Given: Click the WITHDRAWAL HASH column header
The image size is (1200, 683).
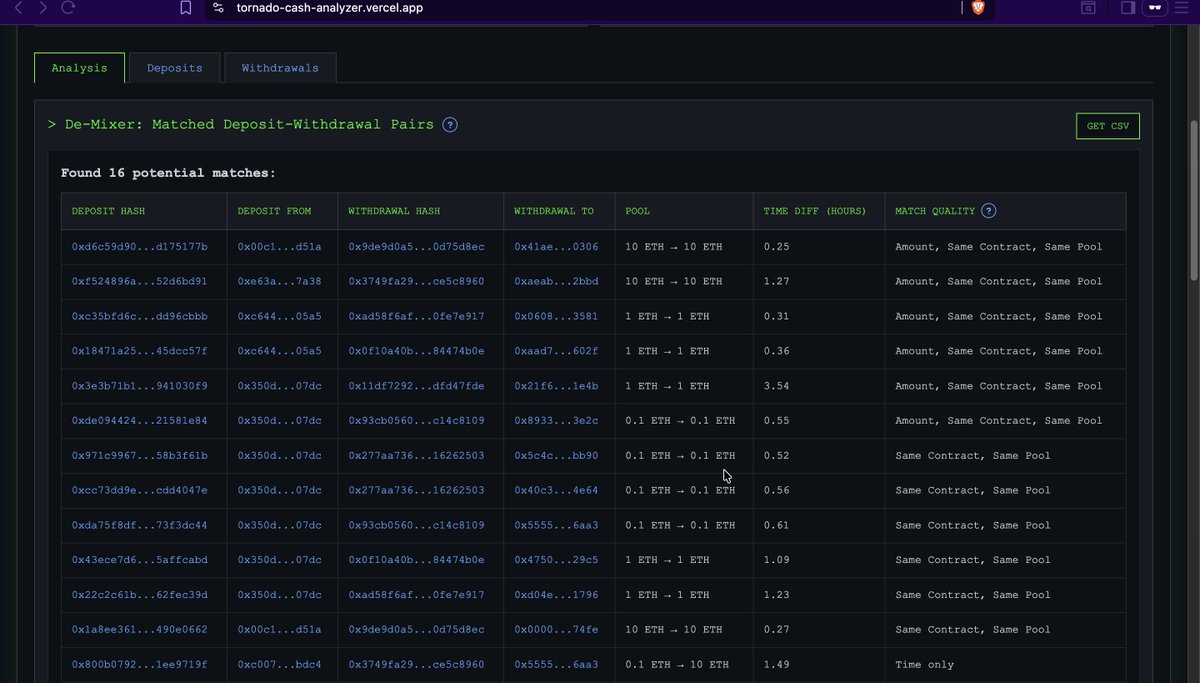Looking at the screenshot, I should coord(394,211).
